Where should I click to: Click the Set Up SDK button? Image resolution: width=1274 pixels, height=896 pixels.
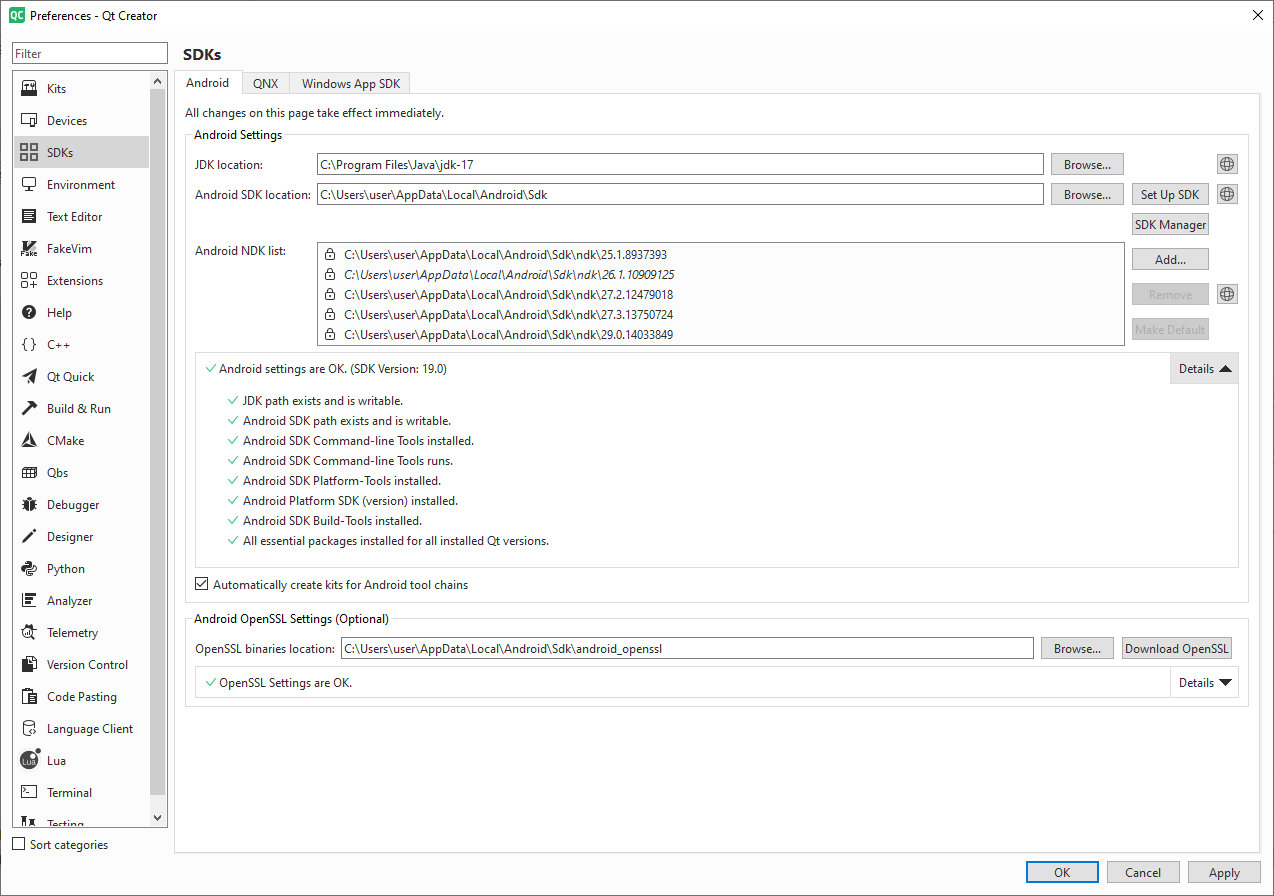click(1170, 194)
